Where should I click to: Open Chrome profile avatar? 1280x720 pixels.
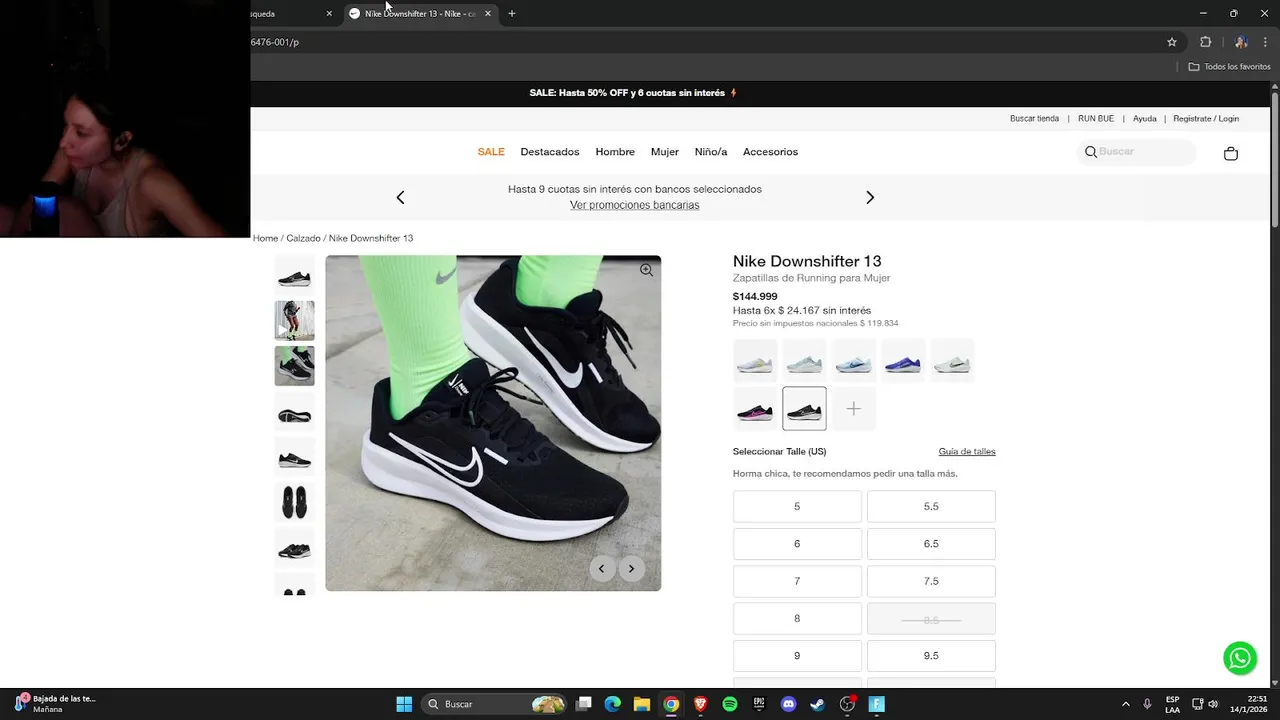[1241, 42]
